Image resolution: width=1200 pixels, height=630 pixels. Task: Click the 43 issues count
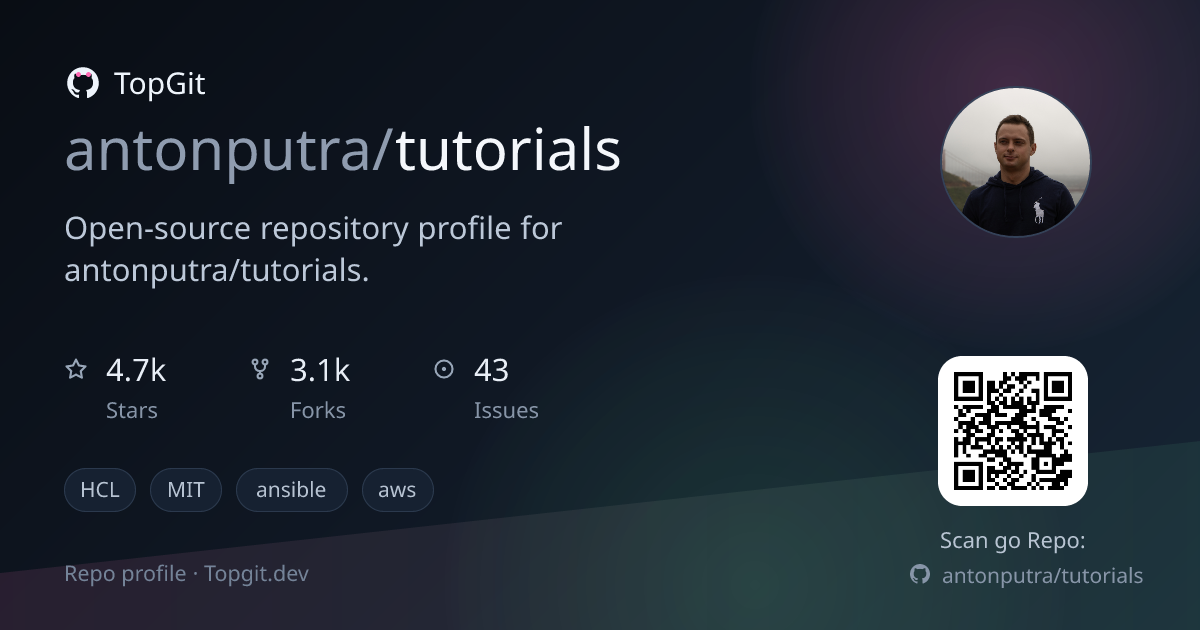[x=491, y=371]
